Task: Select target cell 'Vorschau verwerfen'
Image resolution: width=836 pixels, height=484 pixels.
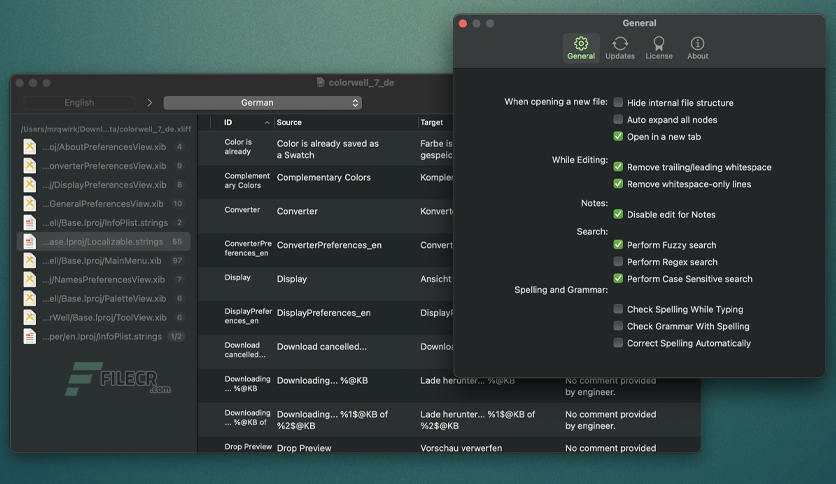Action: (461, 448)
